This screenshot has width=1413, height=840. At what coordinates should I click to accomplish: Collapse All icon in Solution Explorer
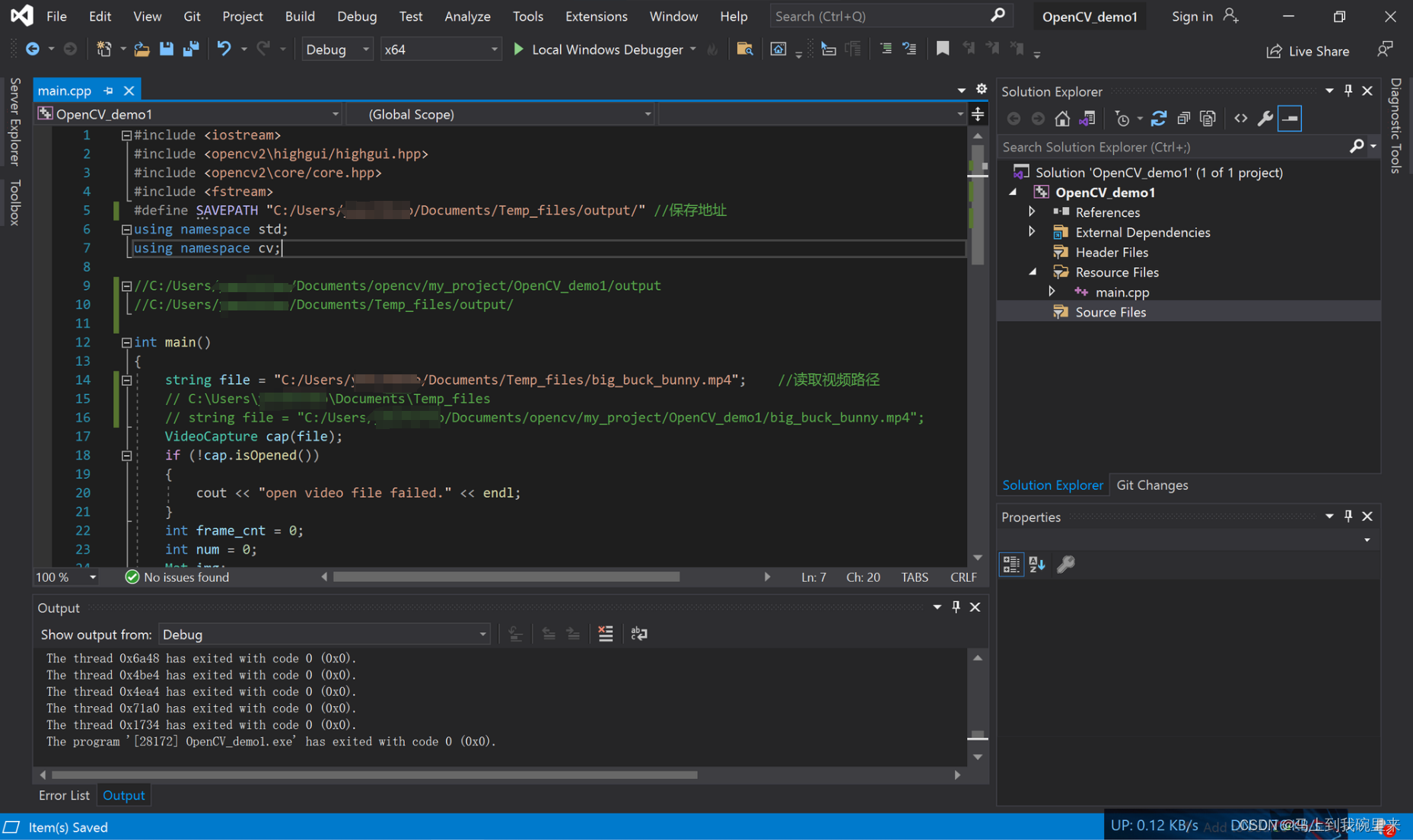[1183, 119]
